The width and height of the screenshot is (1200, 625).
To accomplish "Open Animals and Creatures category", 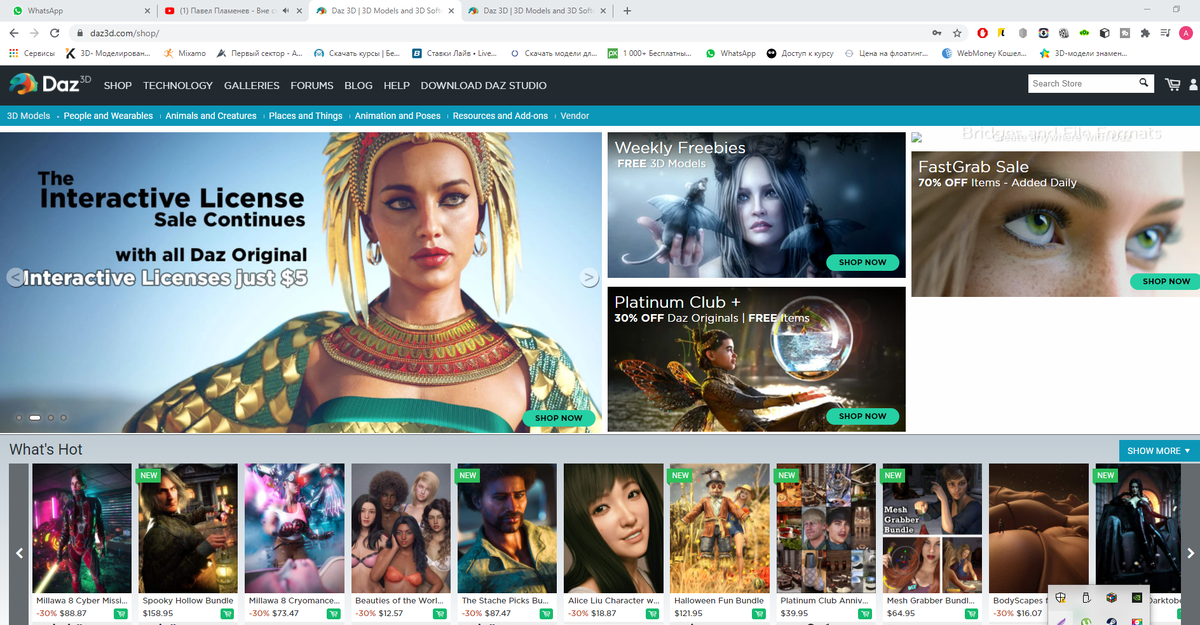I will 211,116.
